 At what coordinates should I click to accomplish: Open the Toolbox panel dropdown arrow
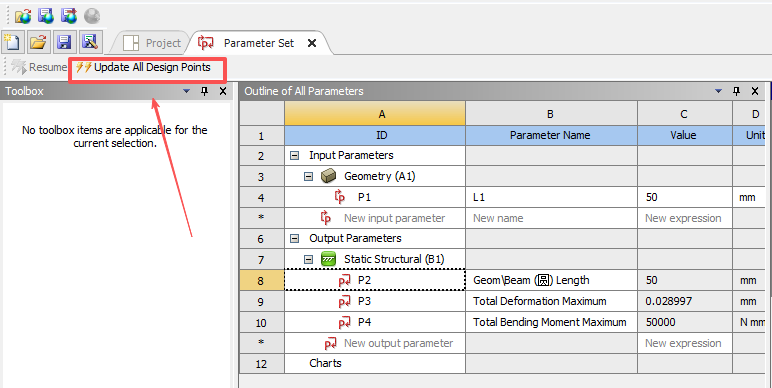(x=187, y=91)
